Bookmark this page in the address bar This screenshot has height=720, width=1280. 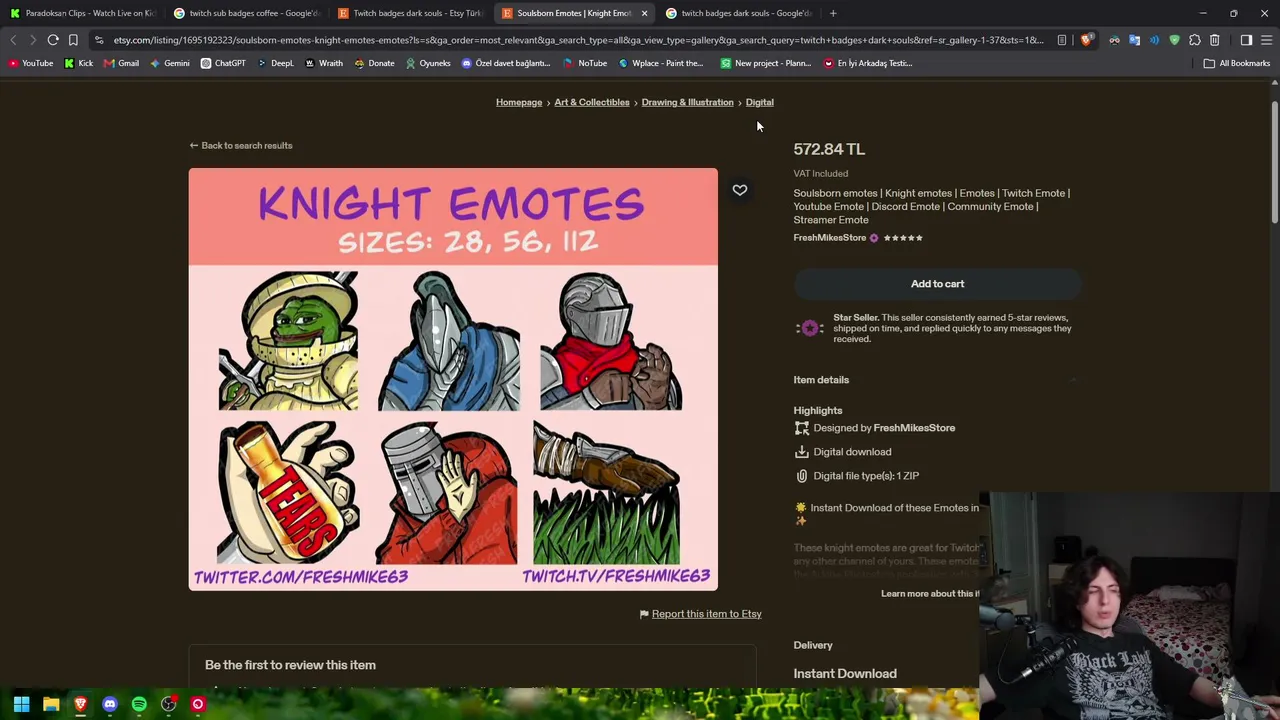click(73, 40)
